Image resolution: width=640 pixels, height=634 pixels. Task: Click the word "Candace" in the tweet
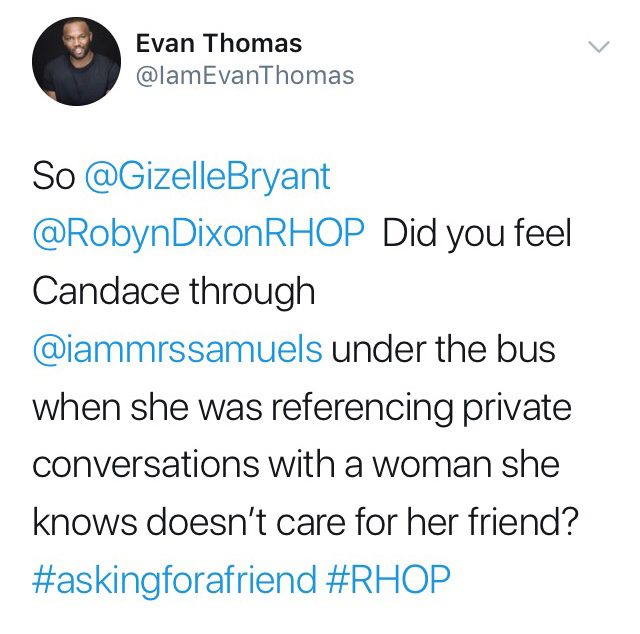(x=106, y=291)
